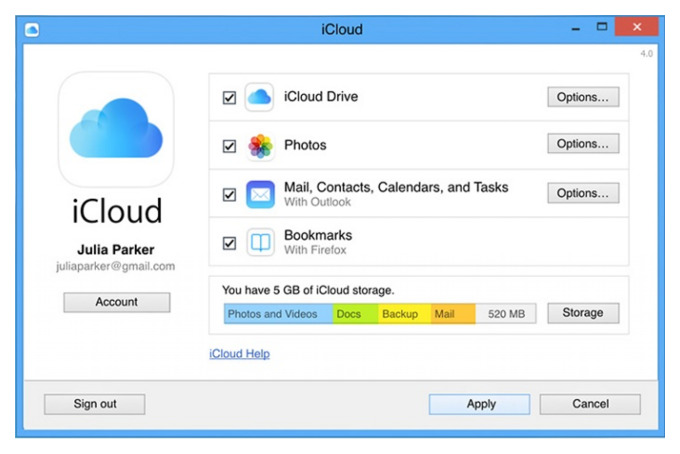Open Options for Photos
This screenshot has height=454, width=680.
click(x=583, y=144)
